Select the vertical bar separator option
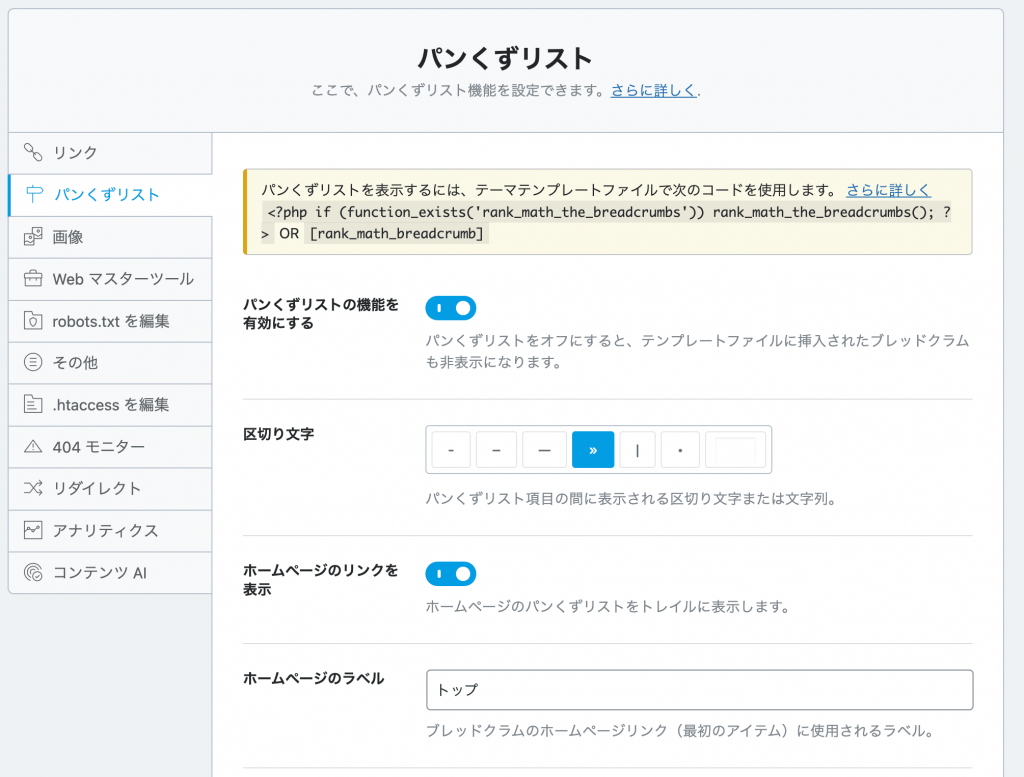Screen dimensions: 1024x777 pyautogui.click(x=637, y=450)
